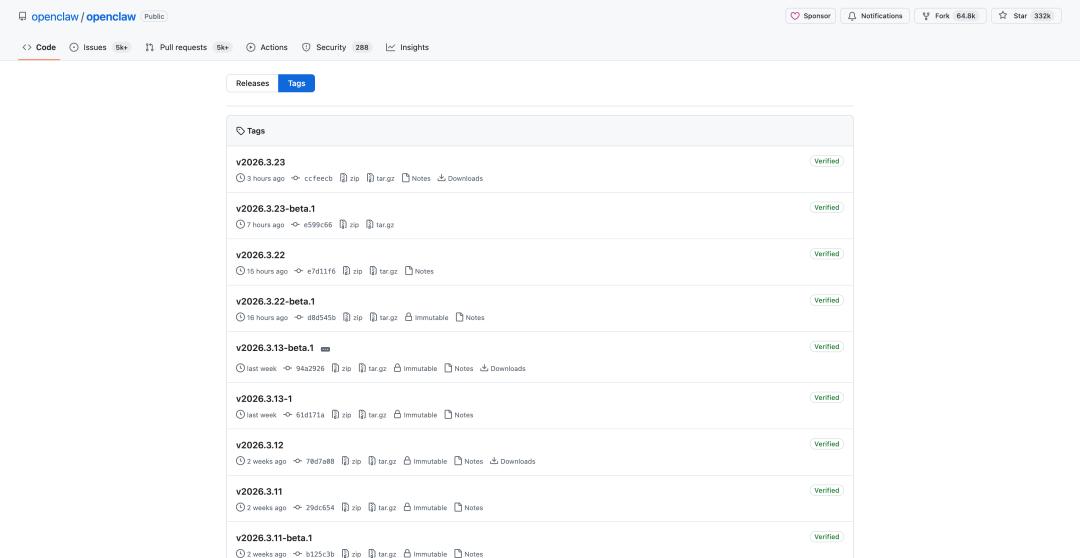This screenshot has width=1080, height=558.
Task: Download zip for v2026.3.23-beta.1
Action: [x=349, y=225]
